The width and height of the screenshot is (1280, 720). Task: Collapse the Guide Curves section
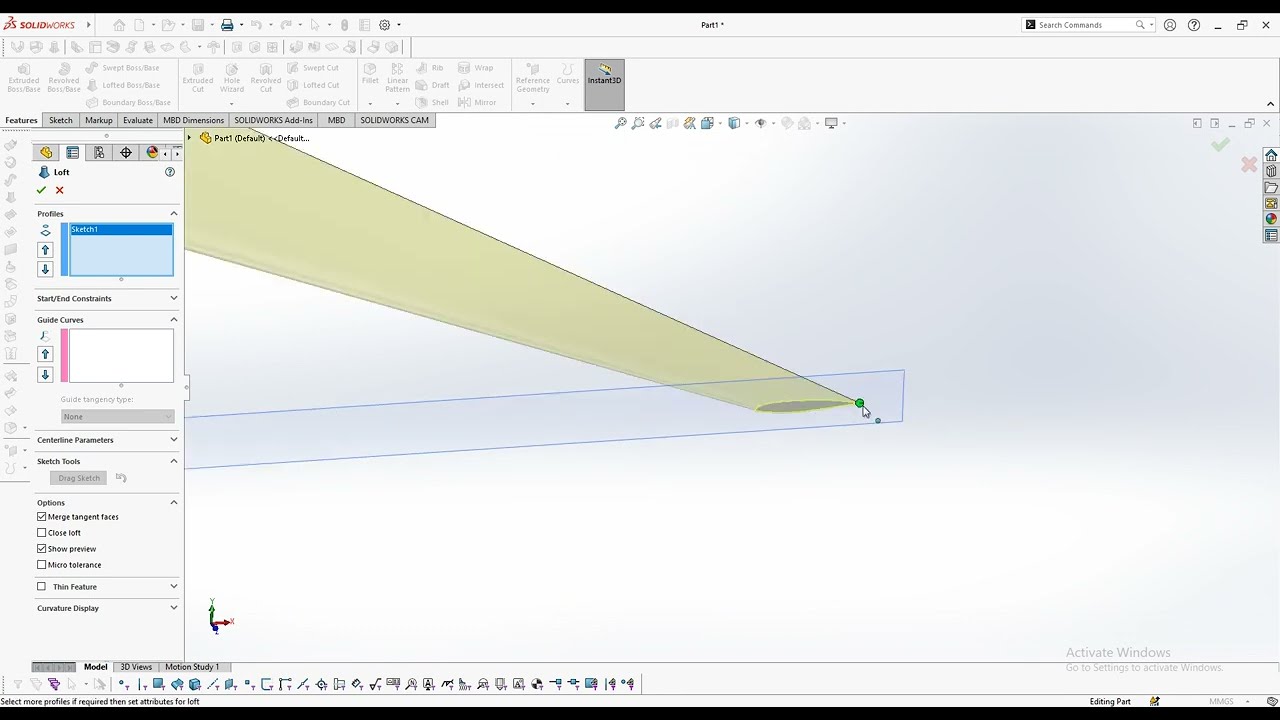pyautogui.click(x=173, y=320)
